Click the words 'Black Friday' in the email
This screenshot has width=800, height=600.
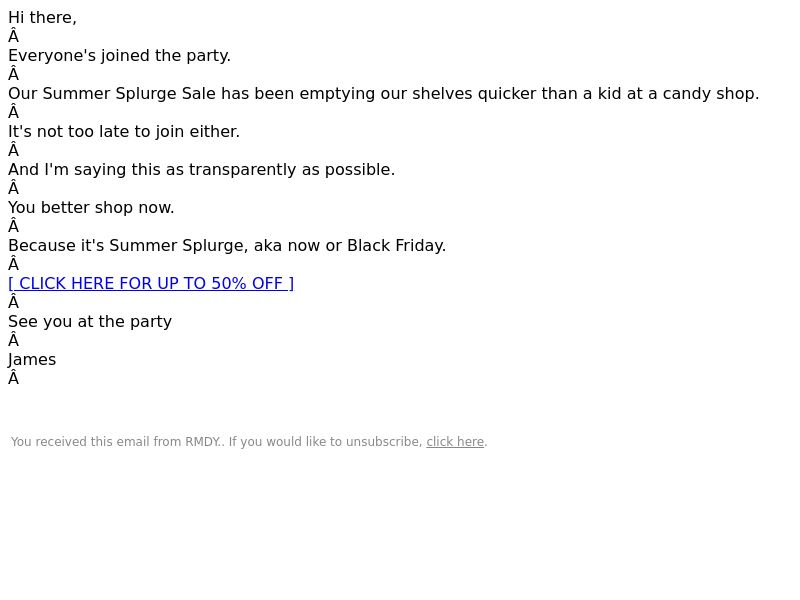pos(395,245)
